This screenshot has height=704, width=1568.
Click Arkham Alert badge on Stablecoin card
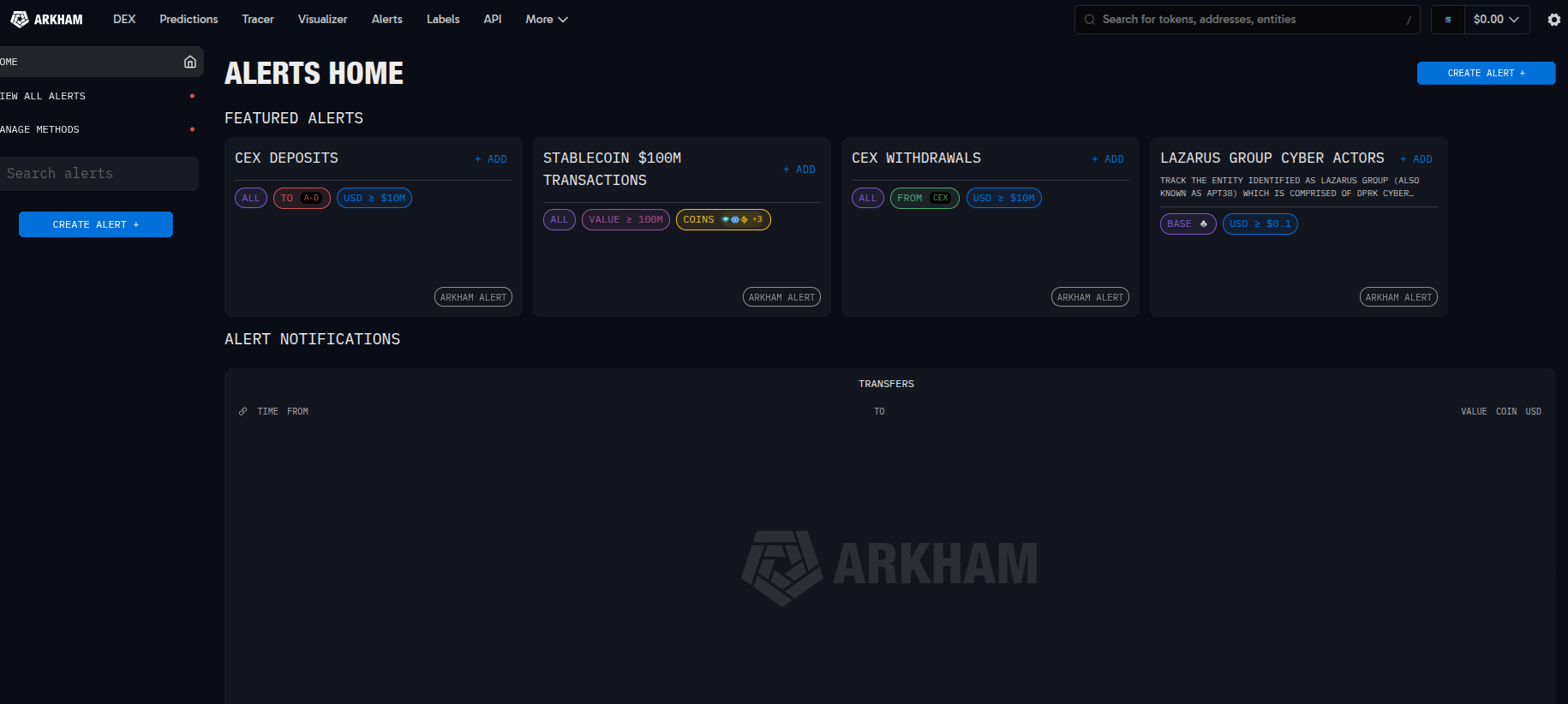point(781,297)
